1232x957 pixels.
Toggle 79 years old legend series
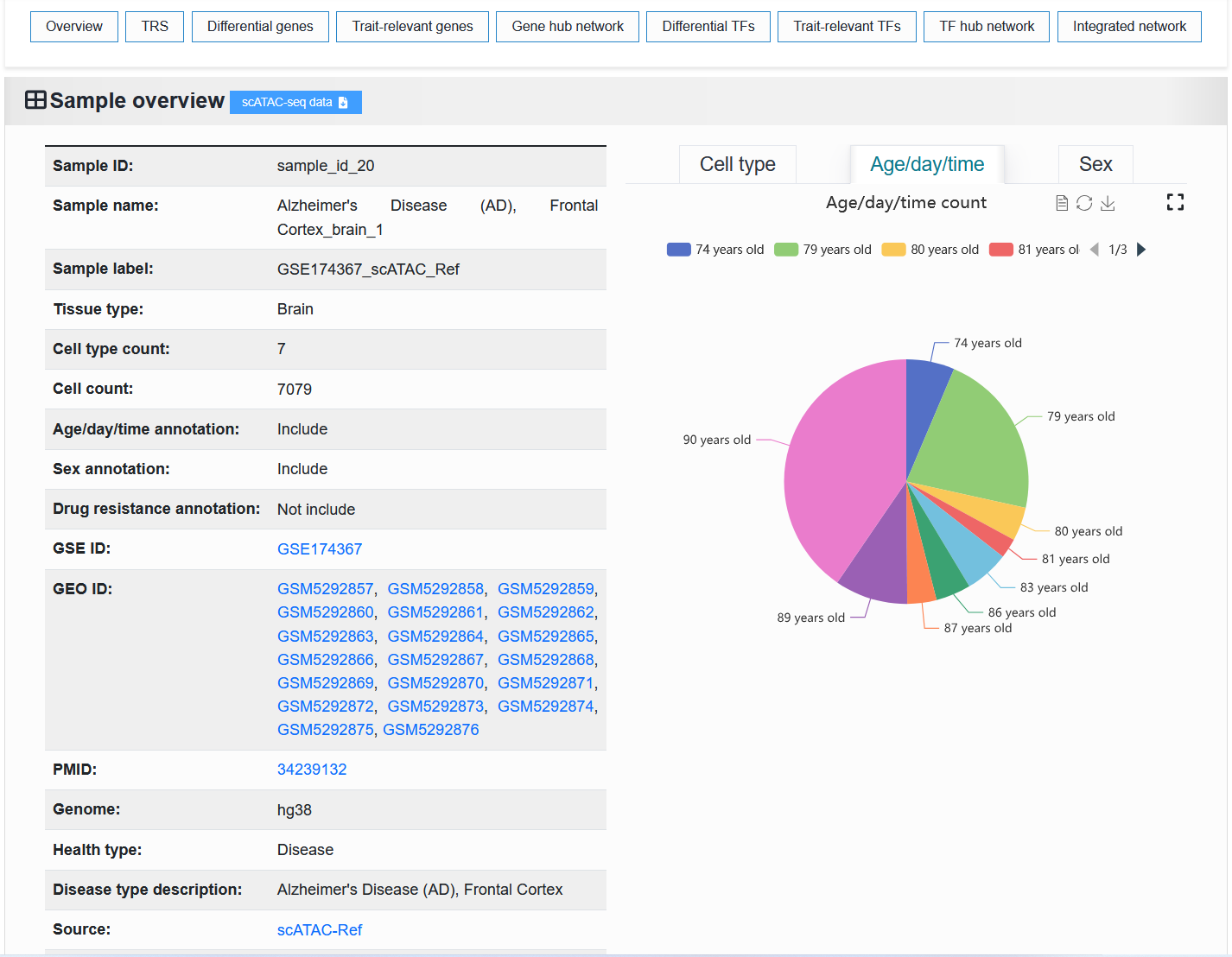[822, 250]
